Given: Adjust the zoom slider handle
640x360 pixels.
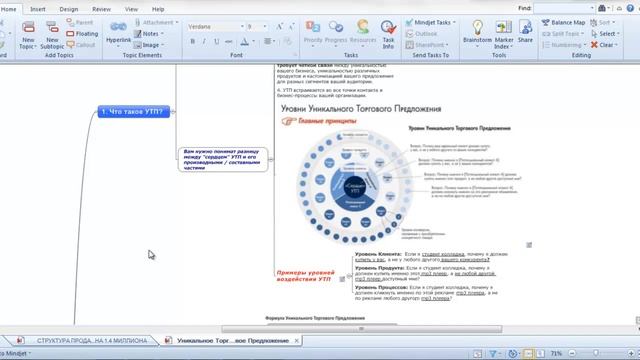Looking at the screenshot, I should pyautogui.click(x=596, y=353).
